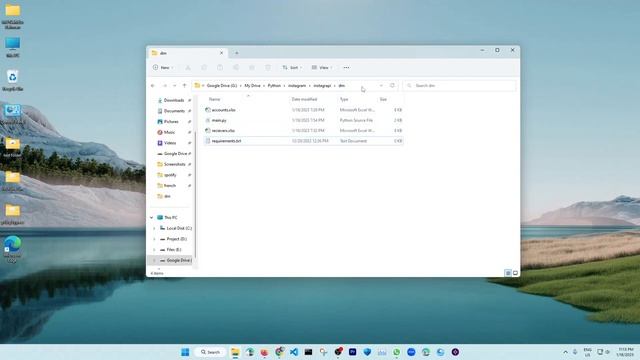Expand Local Disk (C:) node
This screenshot has width=640, height=360.
click(x=154, y=228)
